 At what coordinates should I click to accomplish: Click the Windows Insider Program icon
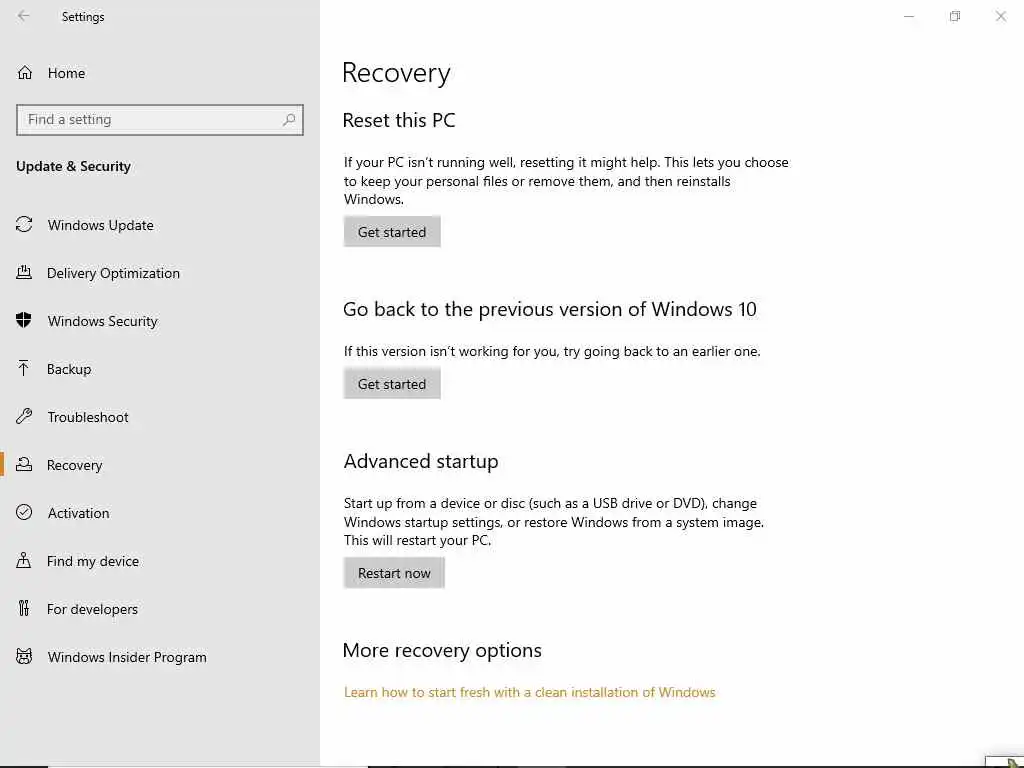(x=25, y=657)
